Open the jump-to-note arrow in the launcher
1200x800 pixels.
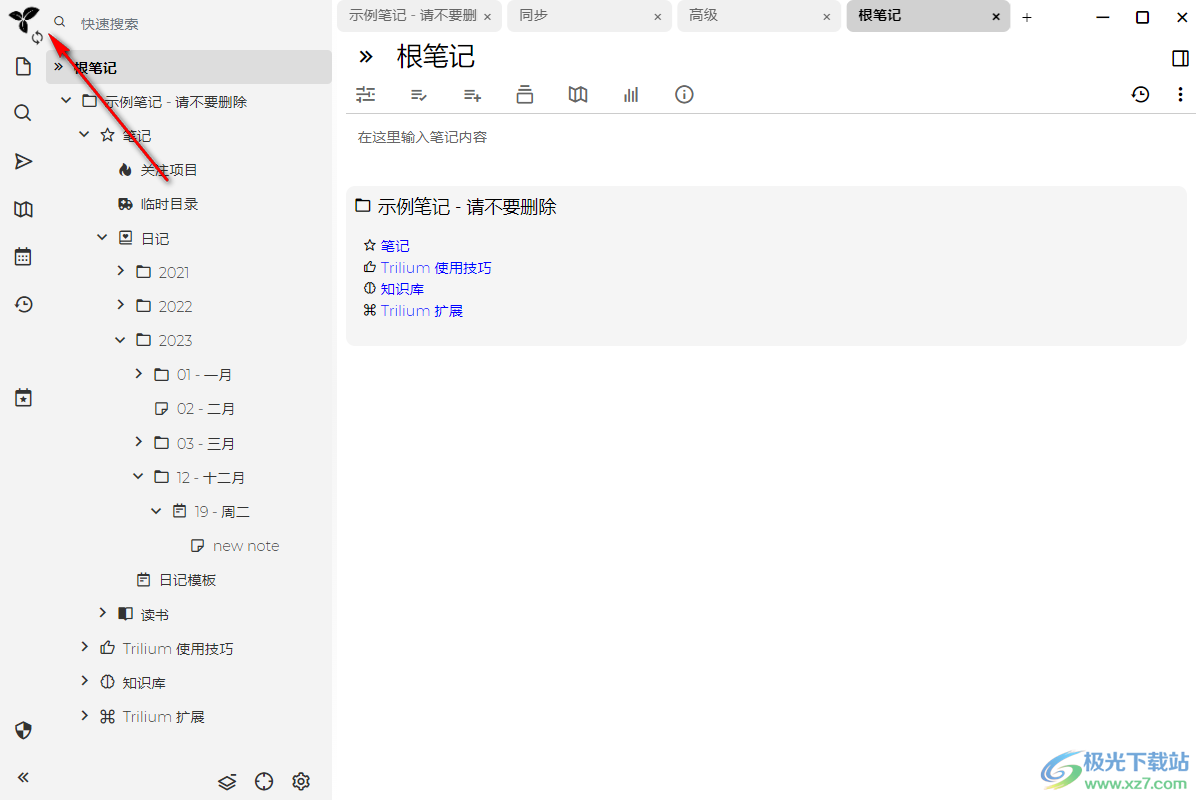coord(23,161)
